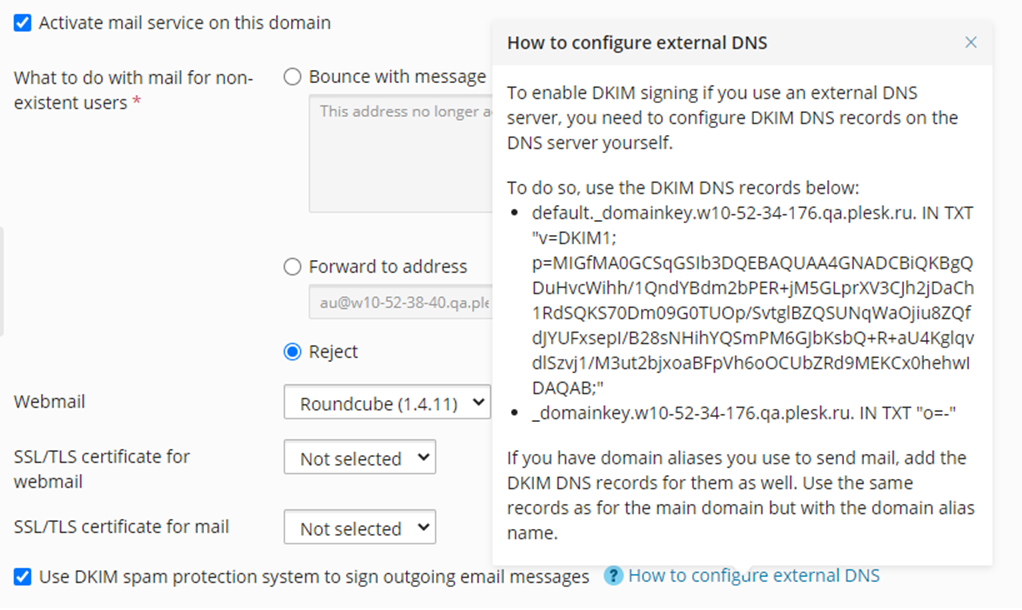Open the How to configure external DNS link
Viewport: 1022px width, 610px height.
753,576
